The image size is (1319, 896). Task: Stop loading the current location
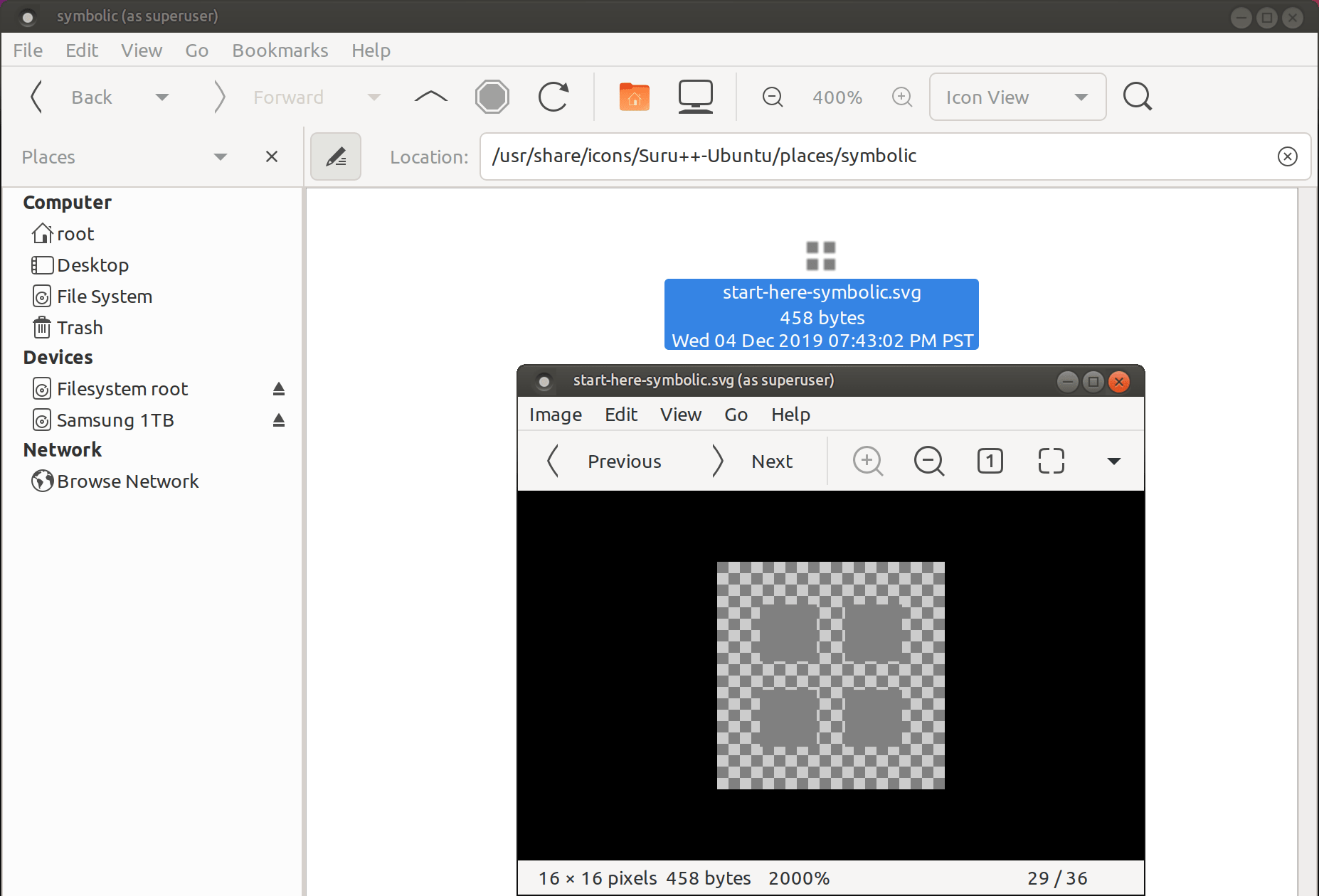point(492,97)
